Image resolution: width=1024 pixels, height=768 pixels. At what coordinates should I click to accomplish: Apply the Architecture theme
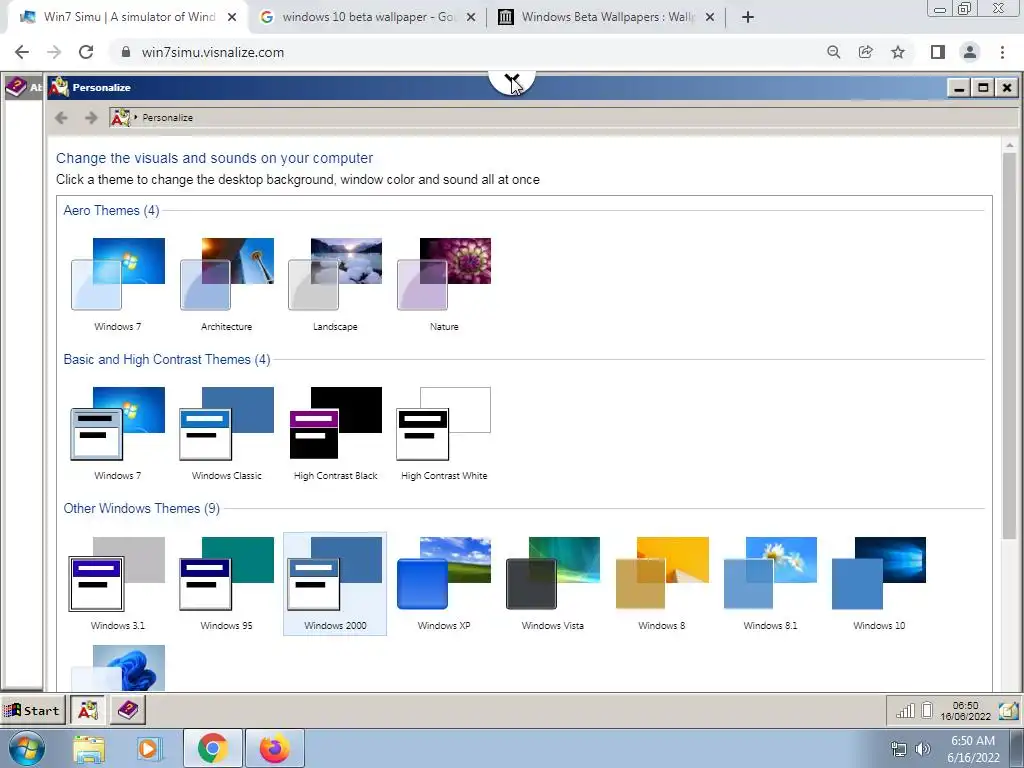(x=227, y=284)
